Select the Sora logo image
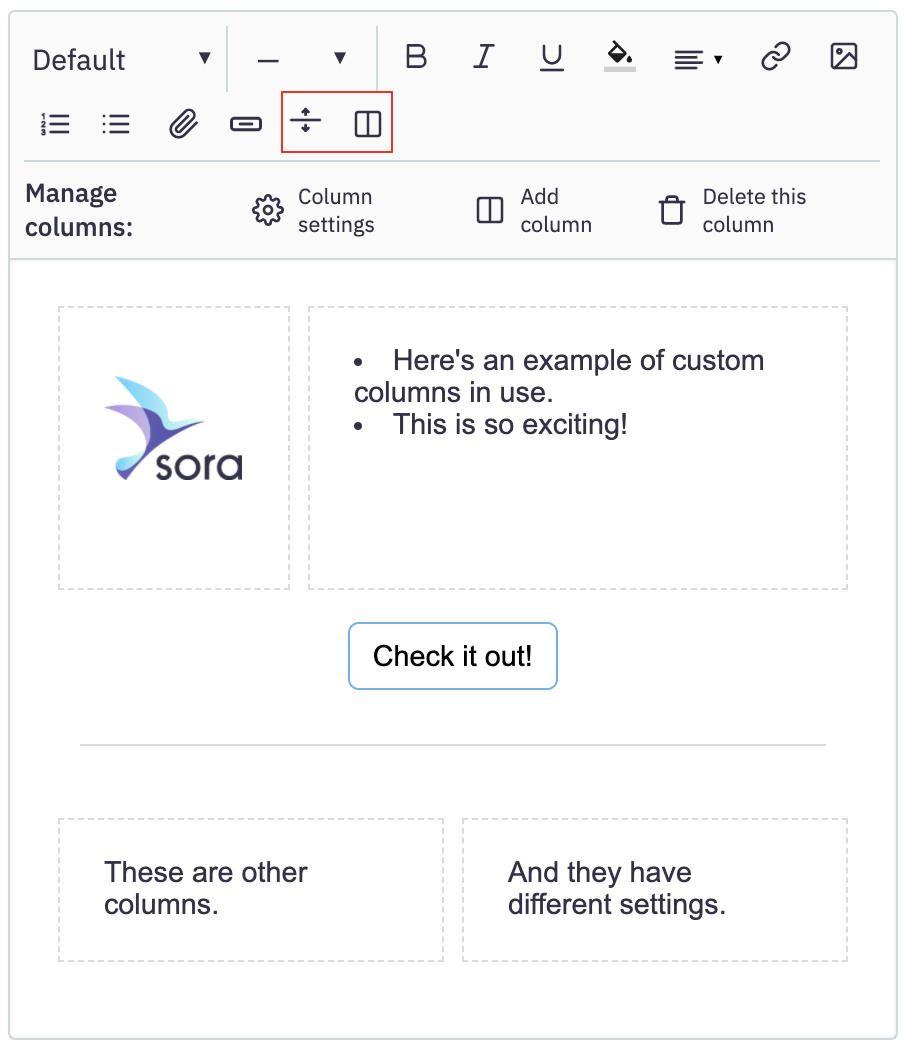Viewport: 906px width, 1050px height. 173,429
